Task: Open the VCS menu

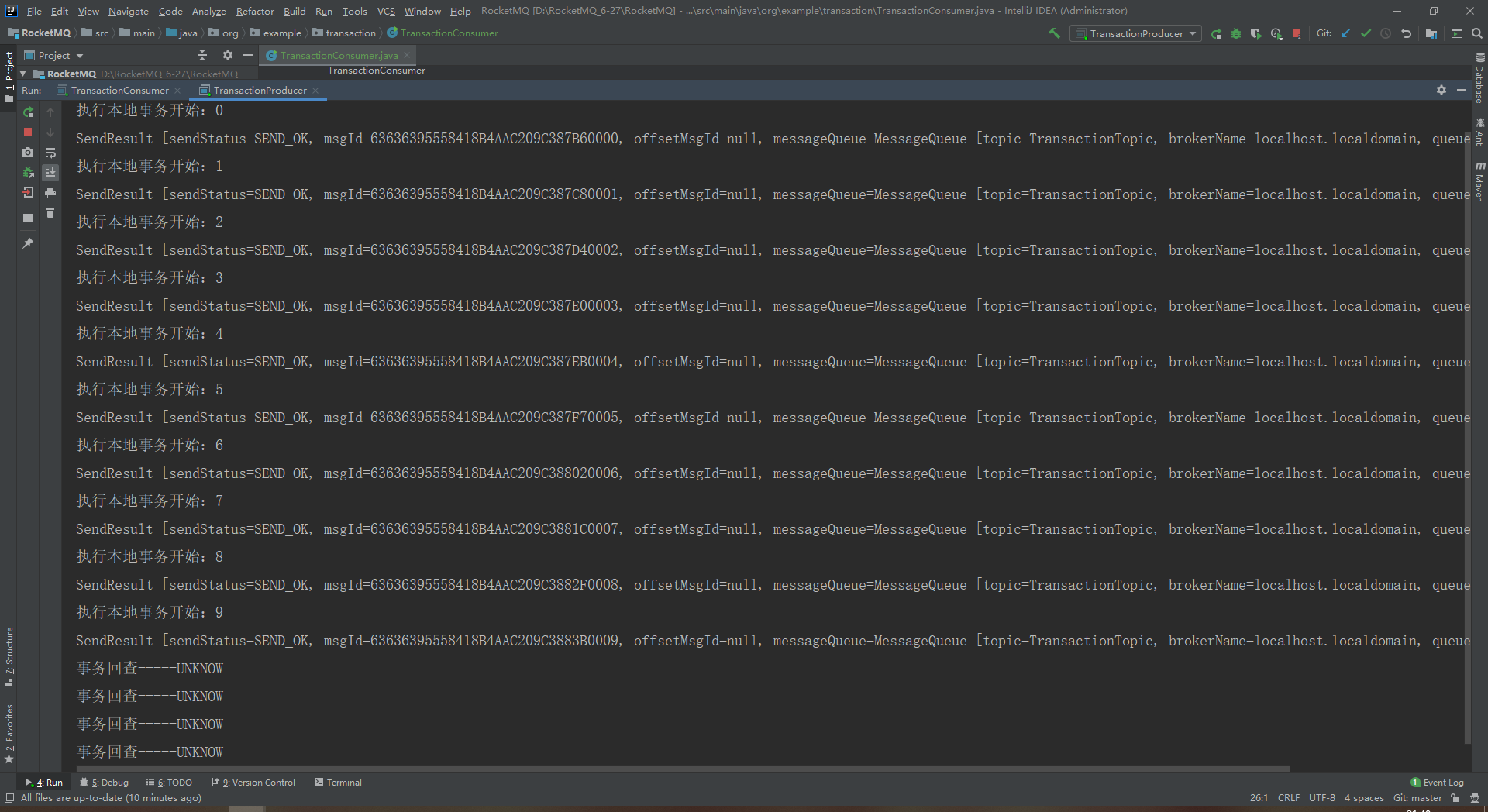Action: click(x=386, y=11)
